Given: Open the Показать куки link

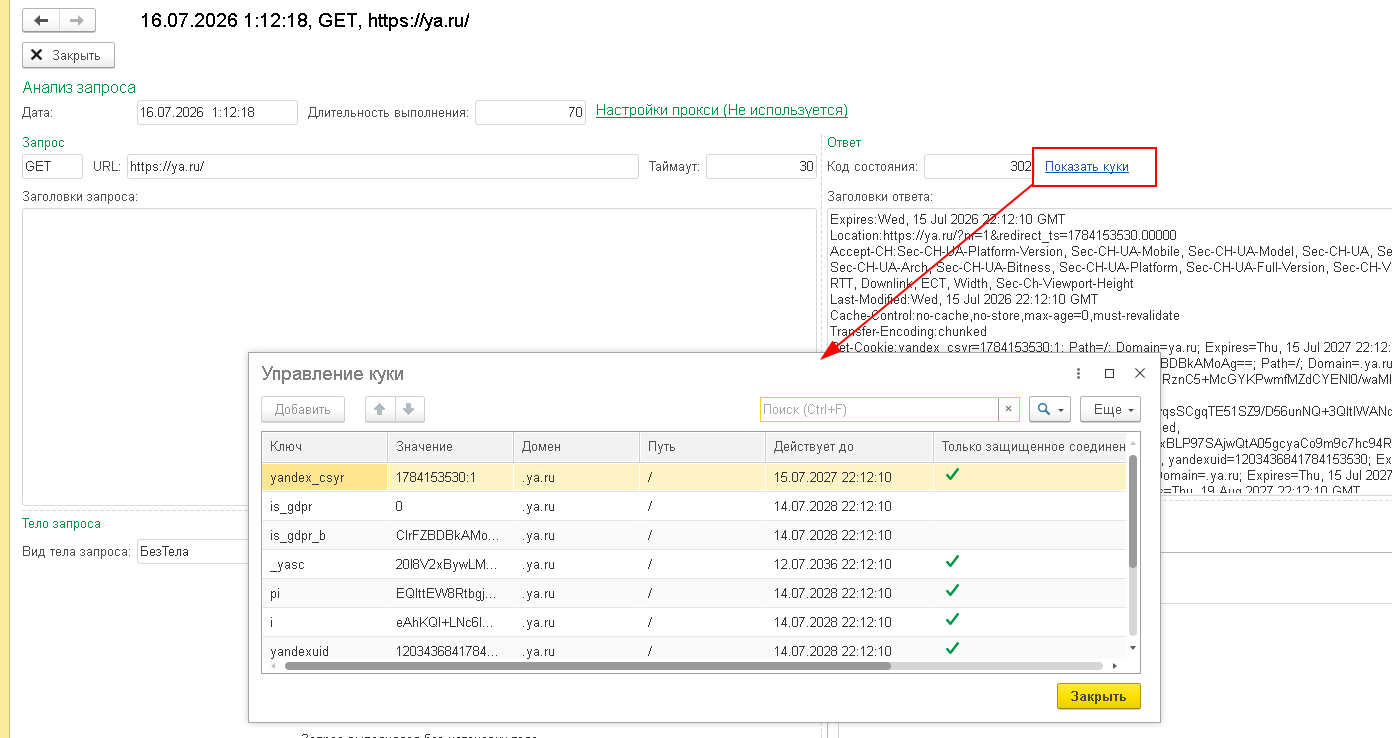Looking at the screenshot, I should [x=1087, y=167].
